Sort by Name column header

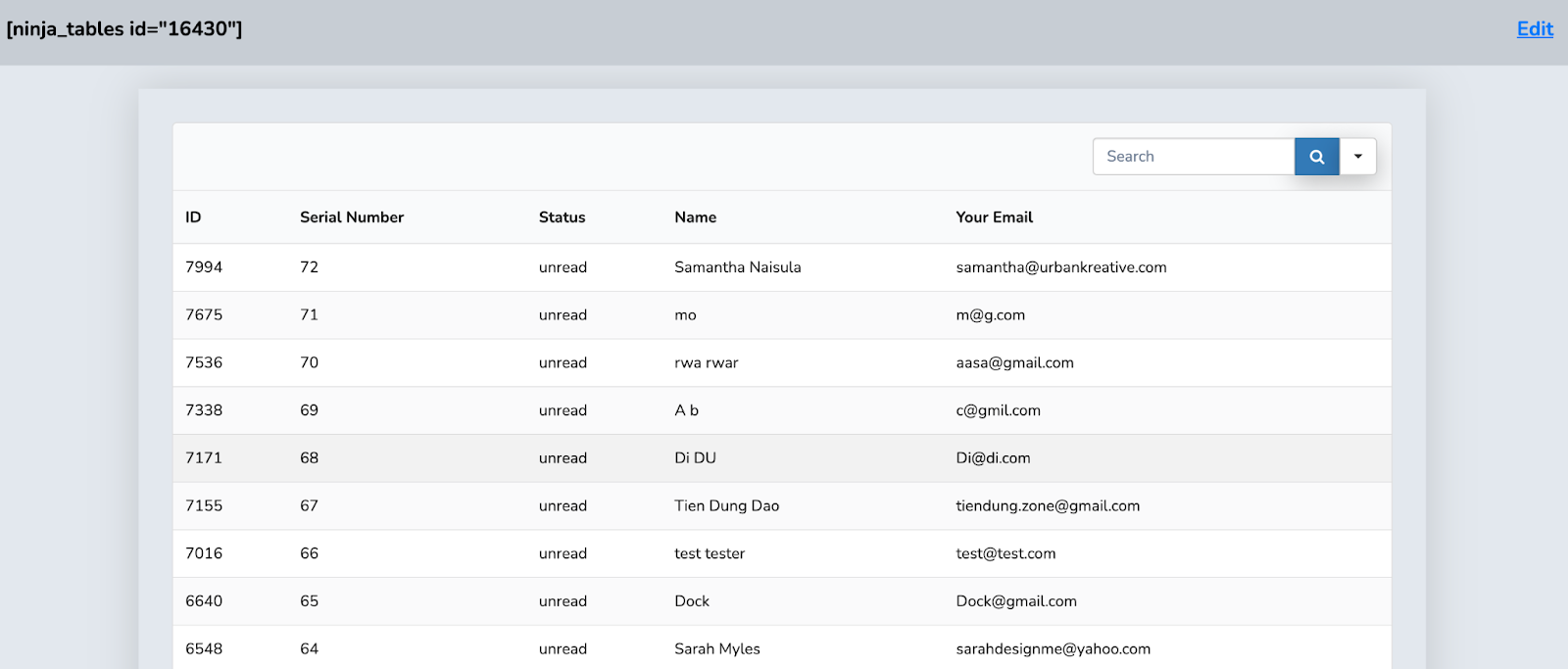coord(695,217)
